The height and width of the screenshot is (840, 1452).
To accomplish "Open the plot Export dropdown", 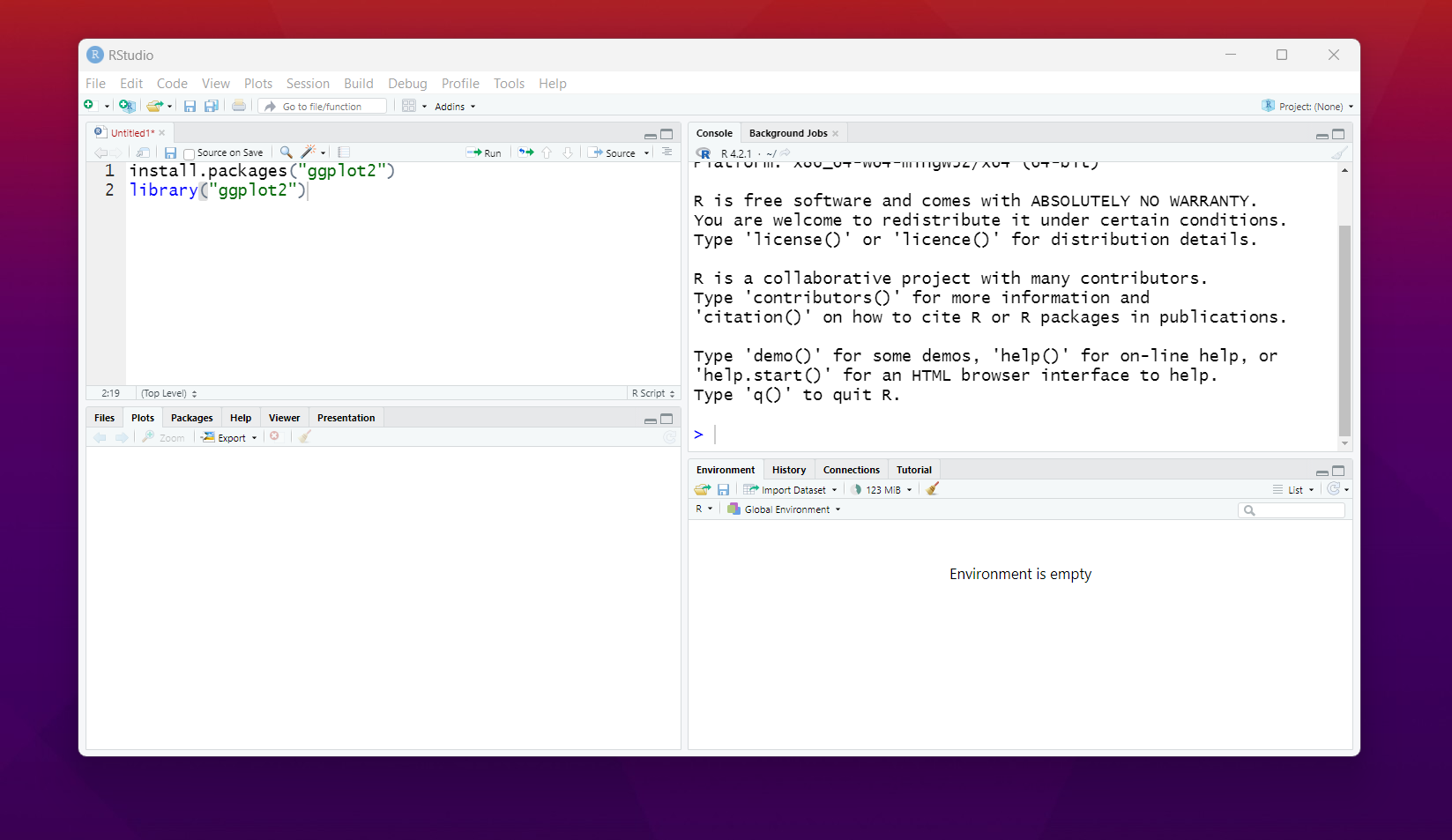I will point(229,437).
